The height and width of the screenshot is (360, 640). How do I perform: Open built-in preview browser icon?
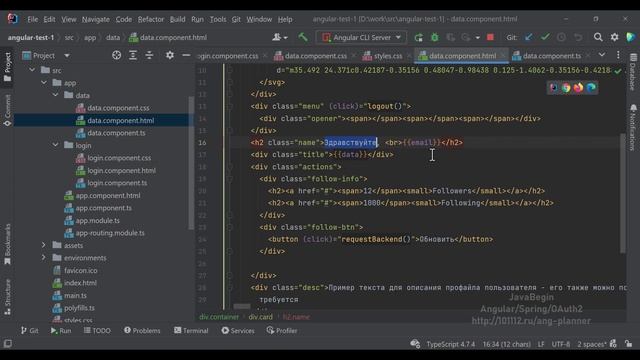click(x=553, y=87)
